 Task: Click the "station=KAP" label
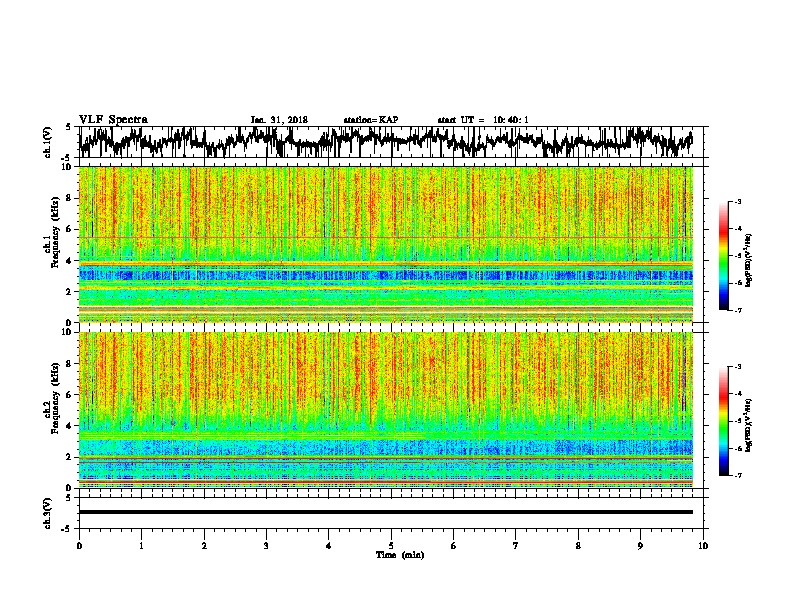371,120
